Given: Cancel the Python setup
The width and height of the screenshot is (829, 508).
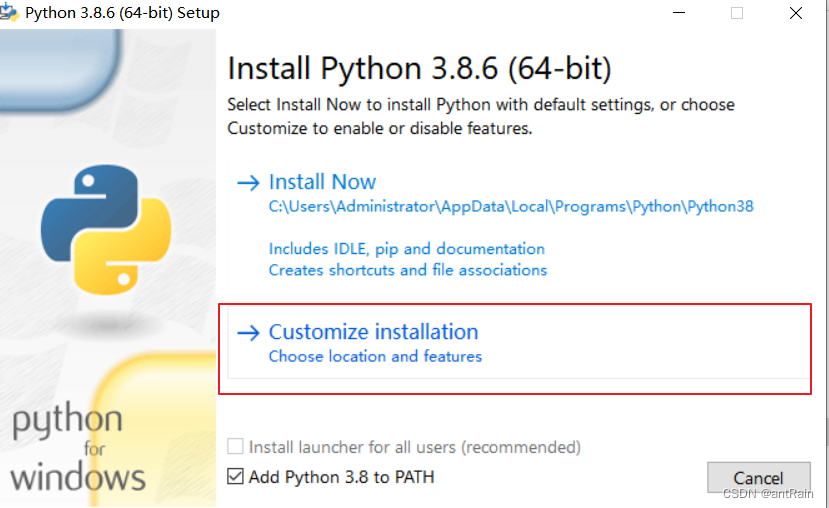Looking at the screenshot, I should (x=759, y=478).
